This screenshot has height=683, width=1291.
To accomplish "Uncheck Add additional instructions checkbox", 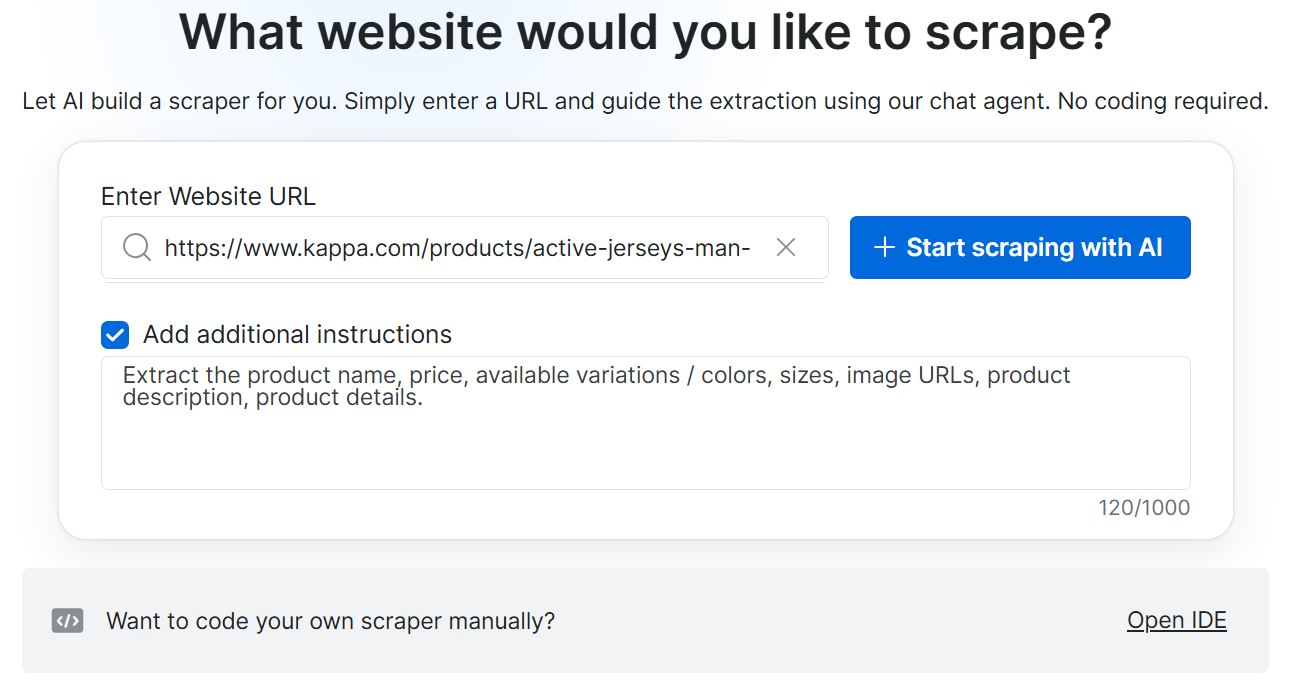I will (x=115, y=334).
